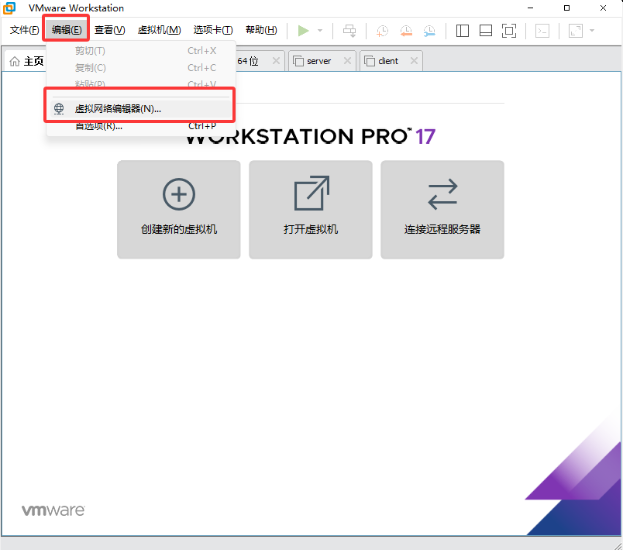The height and width of the screenshot is (550, 625).
Task: Minimize the VMware Workstation window
Action: [x=530, y=8]
